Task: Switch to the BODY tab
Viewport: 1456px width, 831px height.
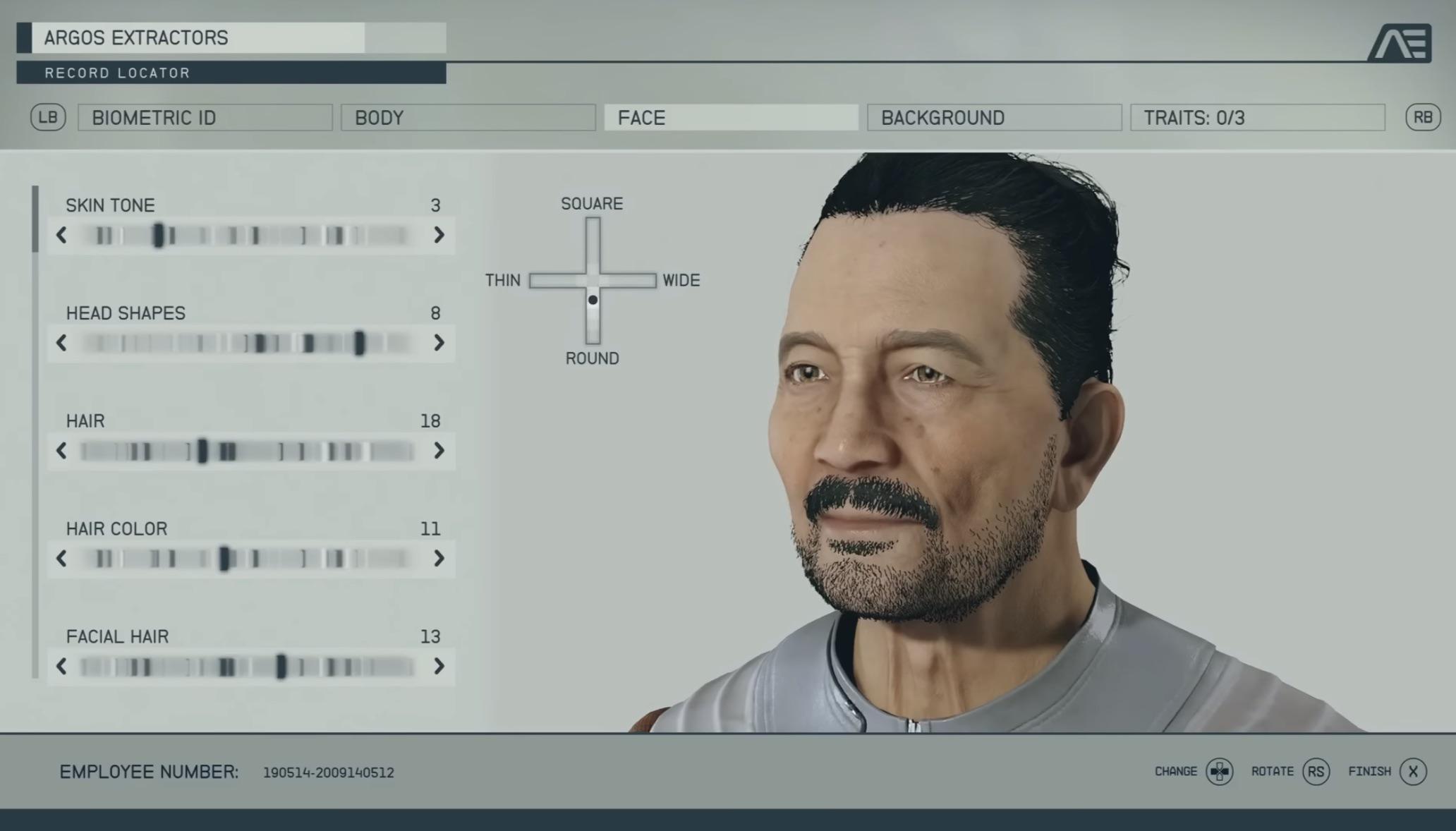Action: coord(468,117)
